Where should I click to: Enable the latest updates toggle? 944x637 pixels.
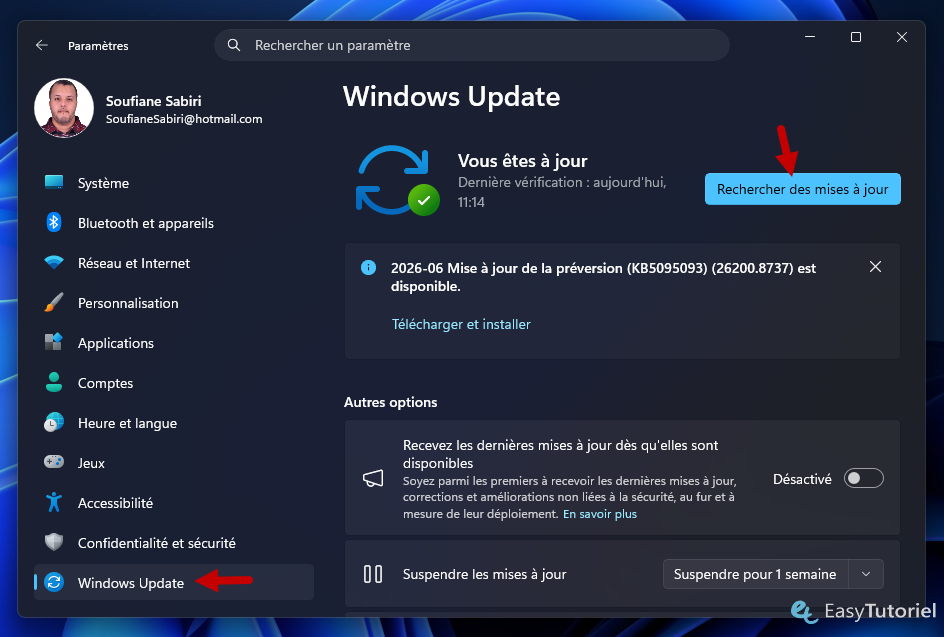pyautogui.click(x=863, y=479)
